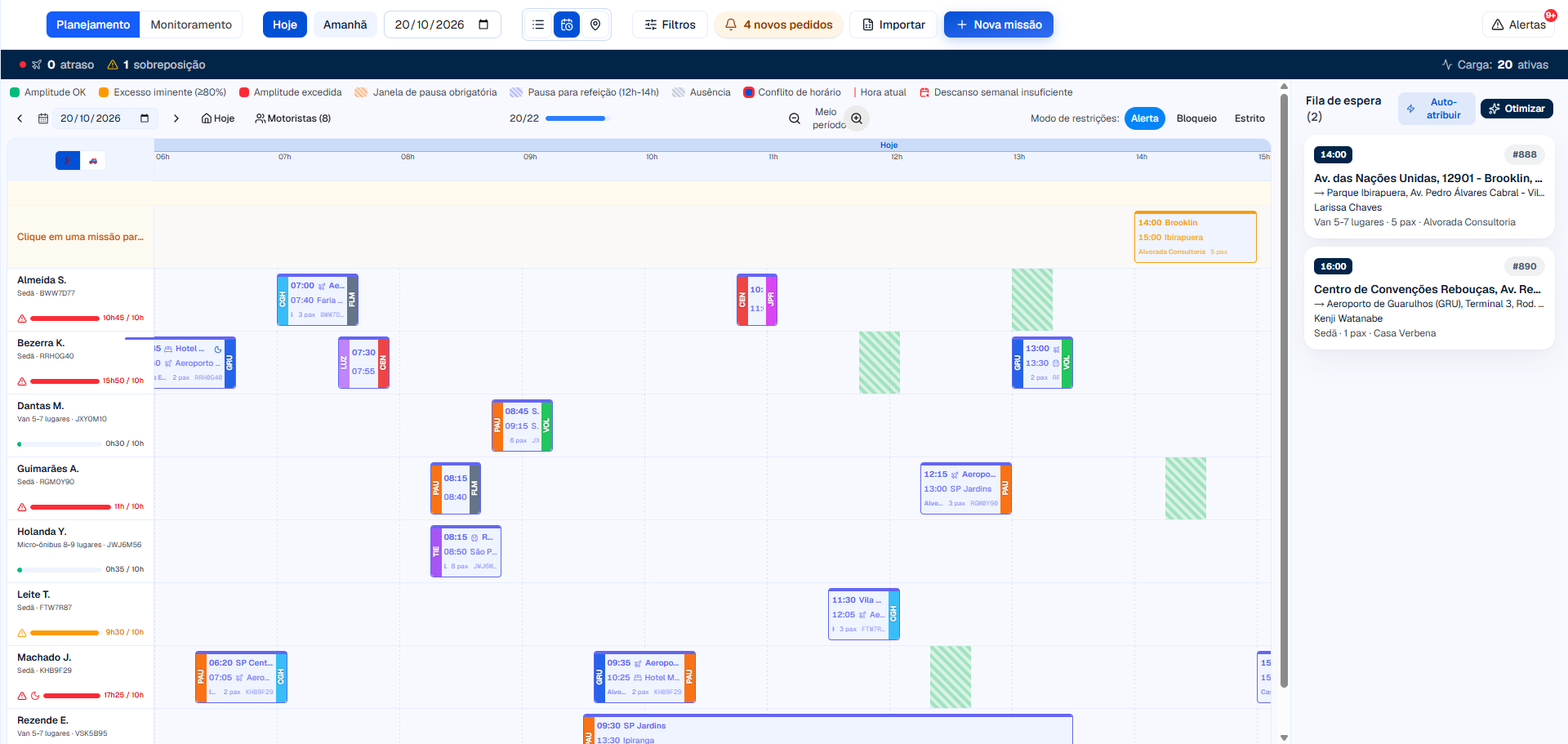Expand the Motoristas (8) selector
The image size is (1568, 744).
(x=292, y=118)
